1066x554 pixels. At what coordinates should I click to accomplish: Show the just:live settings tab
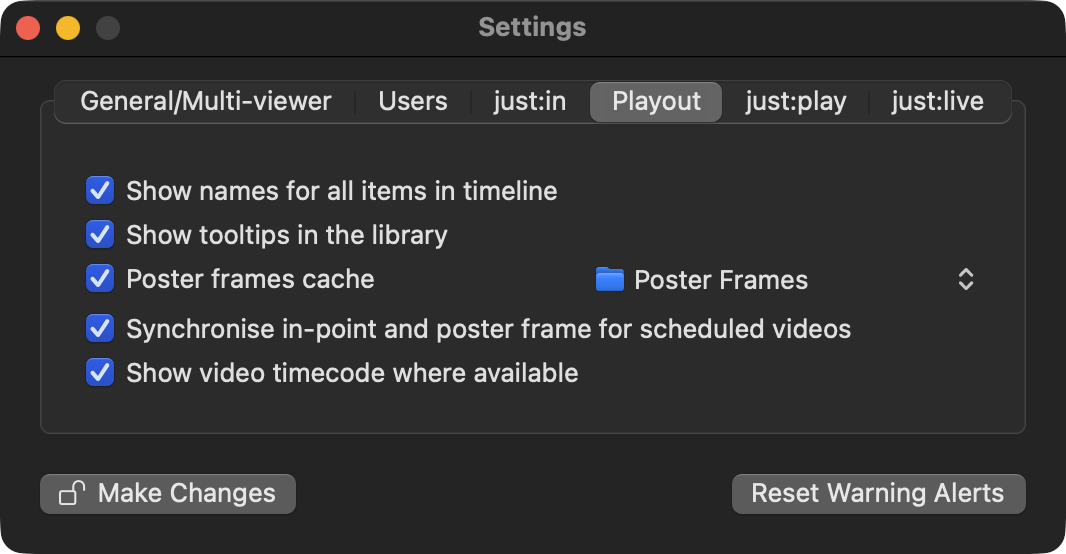pos(937,101)
